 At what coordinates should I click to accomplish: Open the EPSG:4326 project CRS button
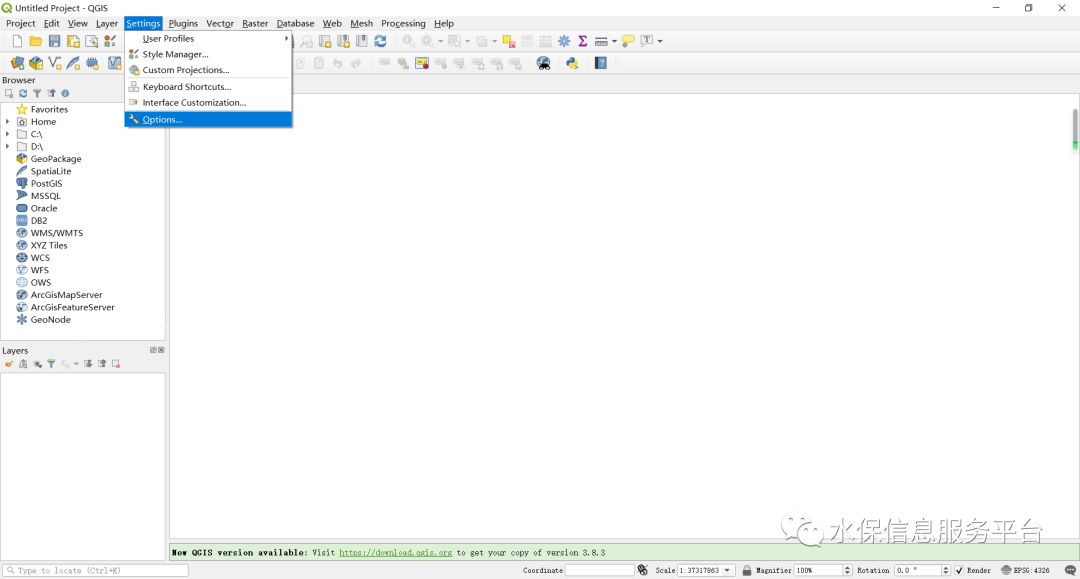tap(1026, 570)
